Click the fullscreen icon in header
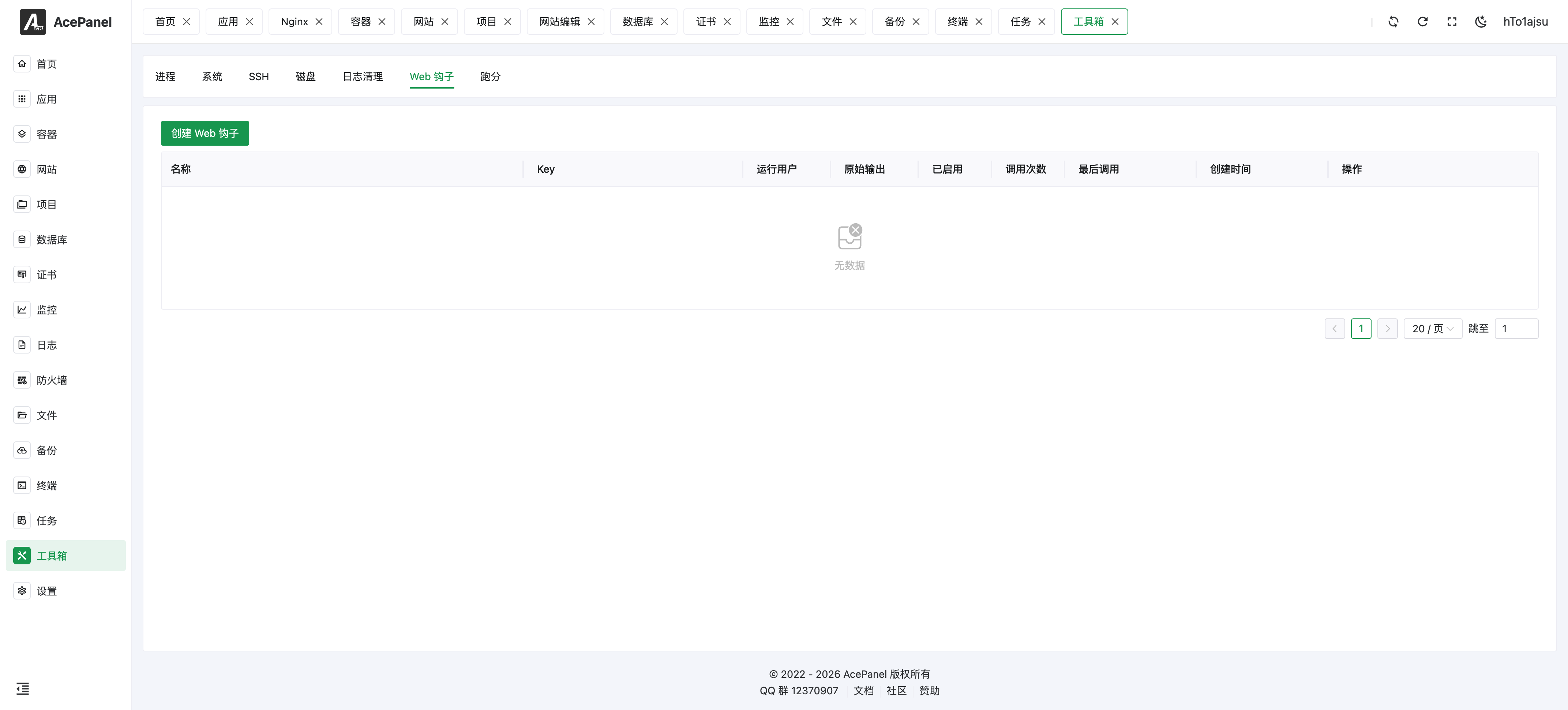Screen dimensions: 1568x710 1452,22
